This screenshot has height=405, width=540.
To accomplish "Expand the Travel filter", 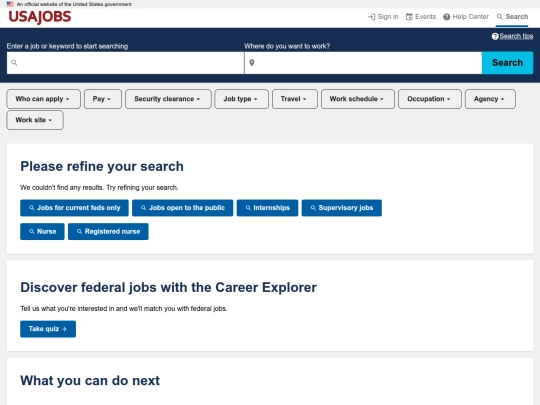I will click(294, 99).
